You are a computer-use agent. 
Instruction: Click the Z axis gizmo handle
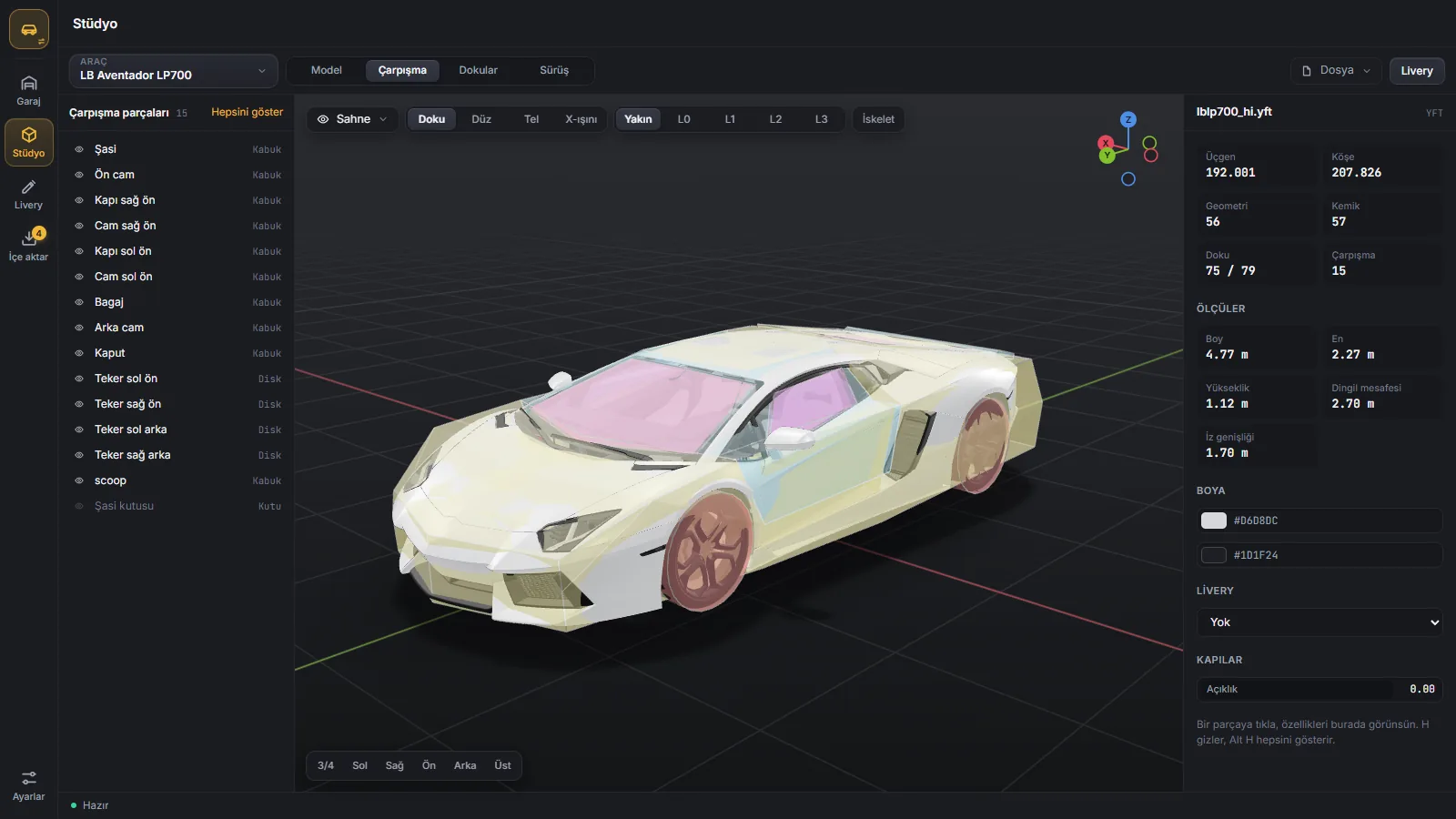(1128, 119)
